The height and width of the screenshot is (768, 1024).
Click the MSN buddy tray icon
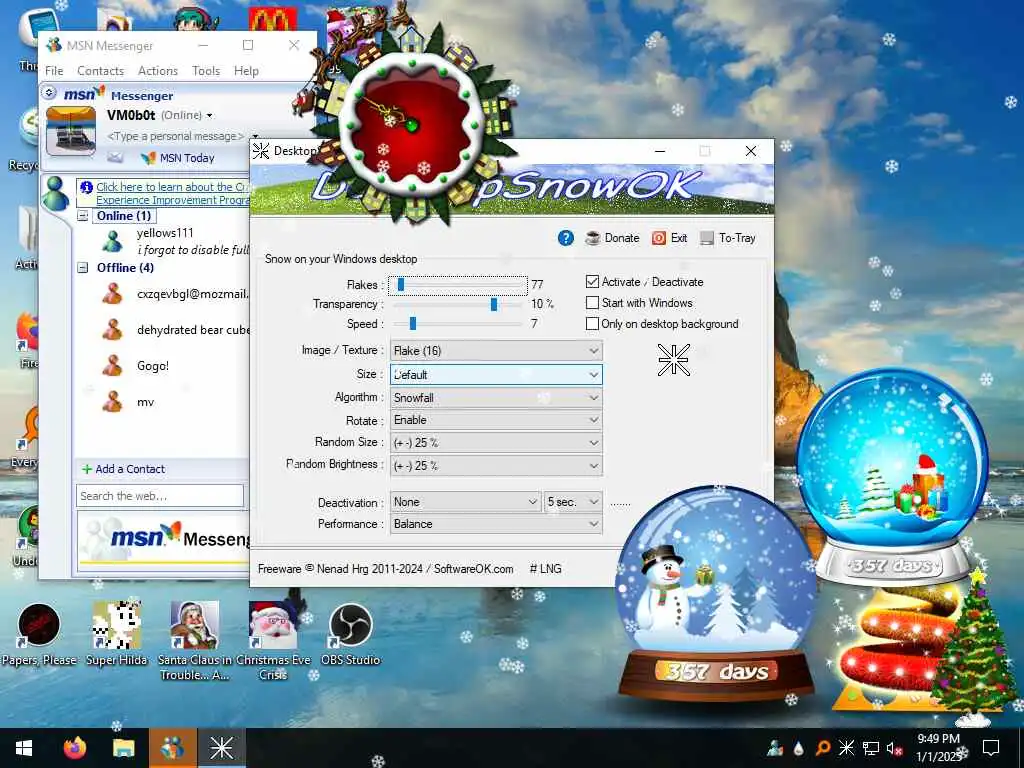point(775,748)
